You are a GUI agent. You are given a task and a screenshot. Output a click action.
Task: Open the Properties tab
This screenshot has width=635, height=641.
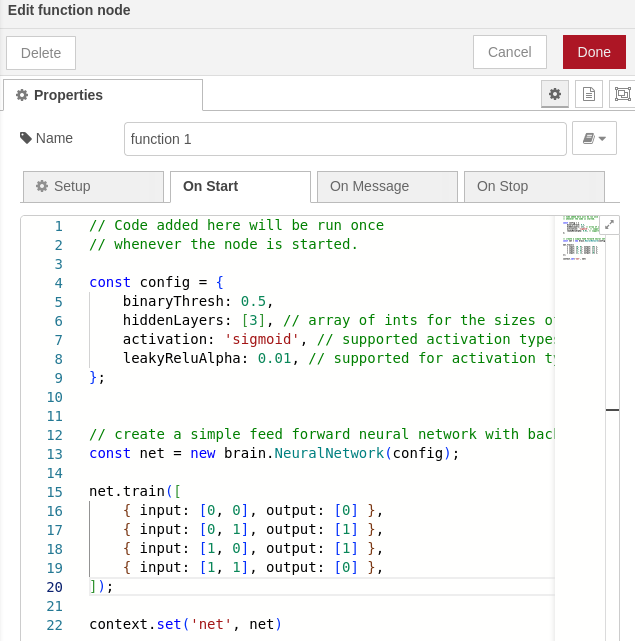pos(103,95)
